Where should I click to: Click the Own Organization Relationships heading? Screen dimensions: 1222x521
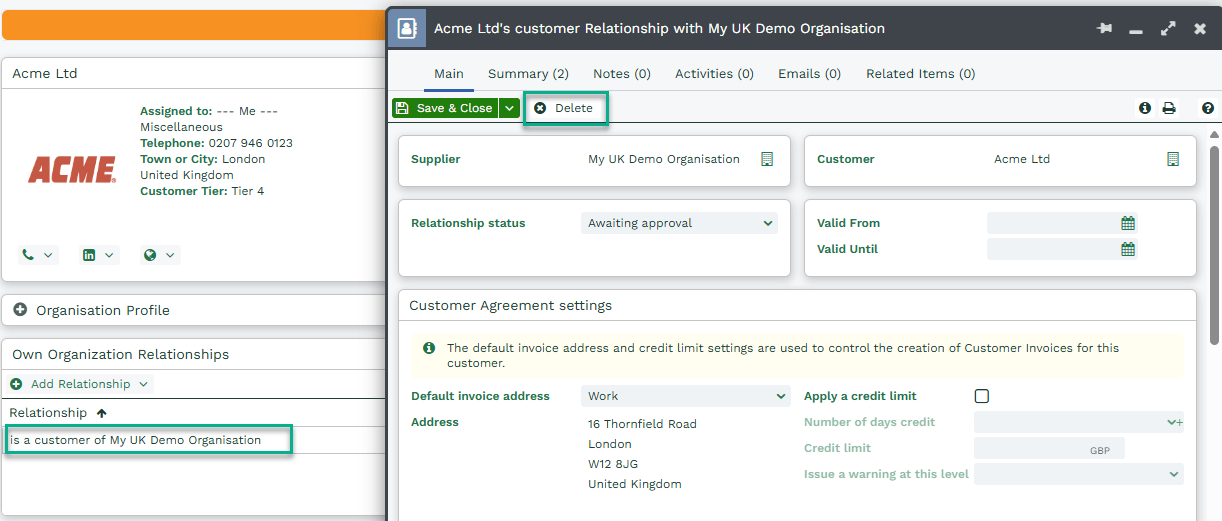120,354
